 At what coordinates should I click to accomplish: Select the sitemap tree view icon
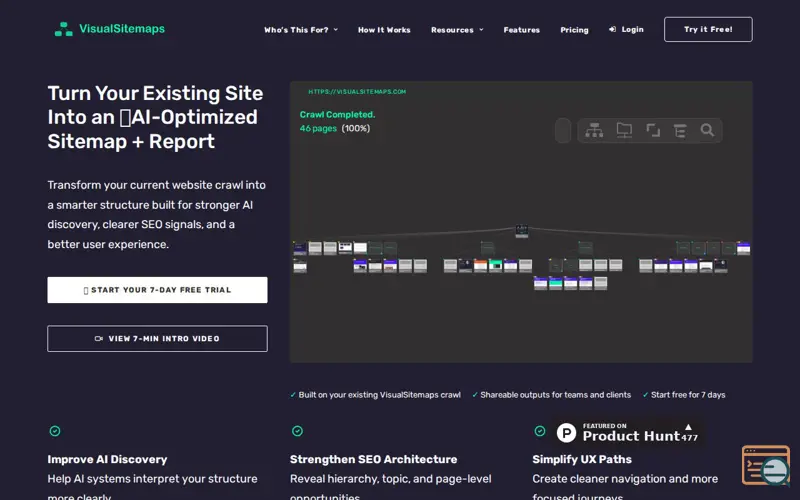click(x=594, y=131)
